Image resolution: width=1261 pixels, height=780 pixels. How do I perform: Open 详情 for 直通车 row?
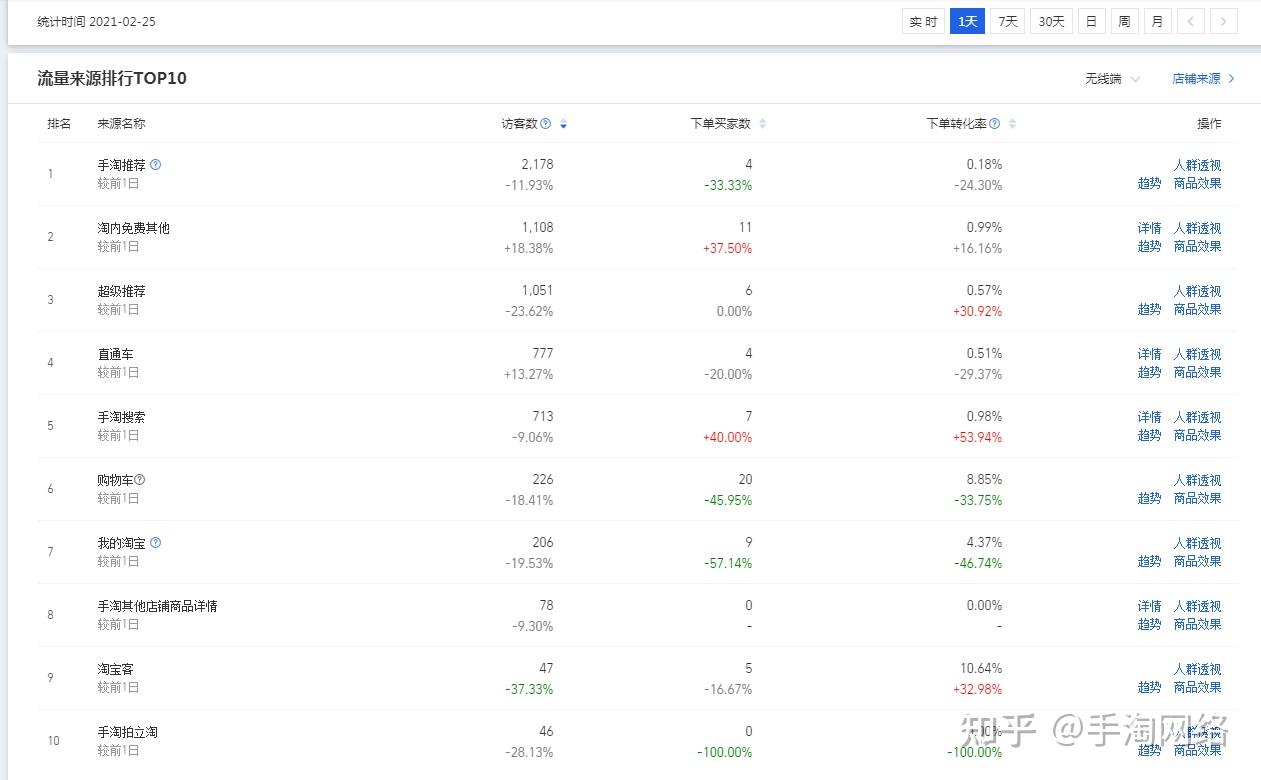(x=1149, y=355)
